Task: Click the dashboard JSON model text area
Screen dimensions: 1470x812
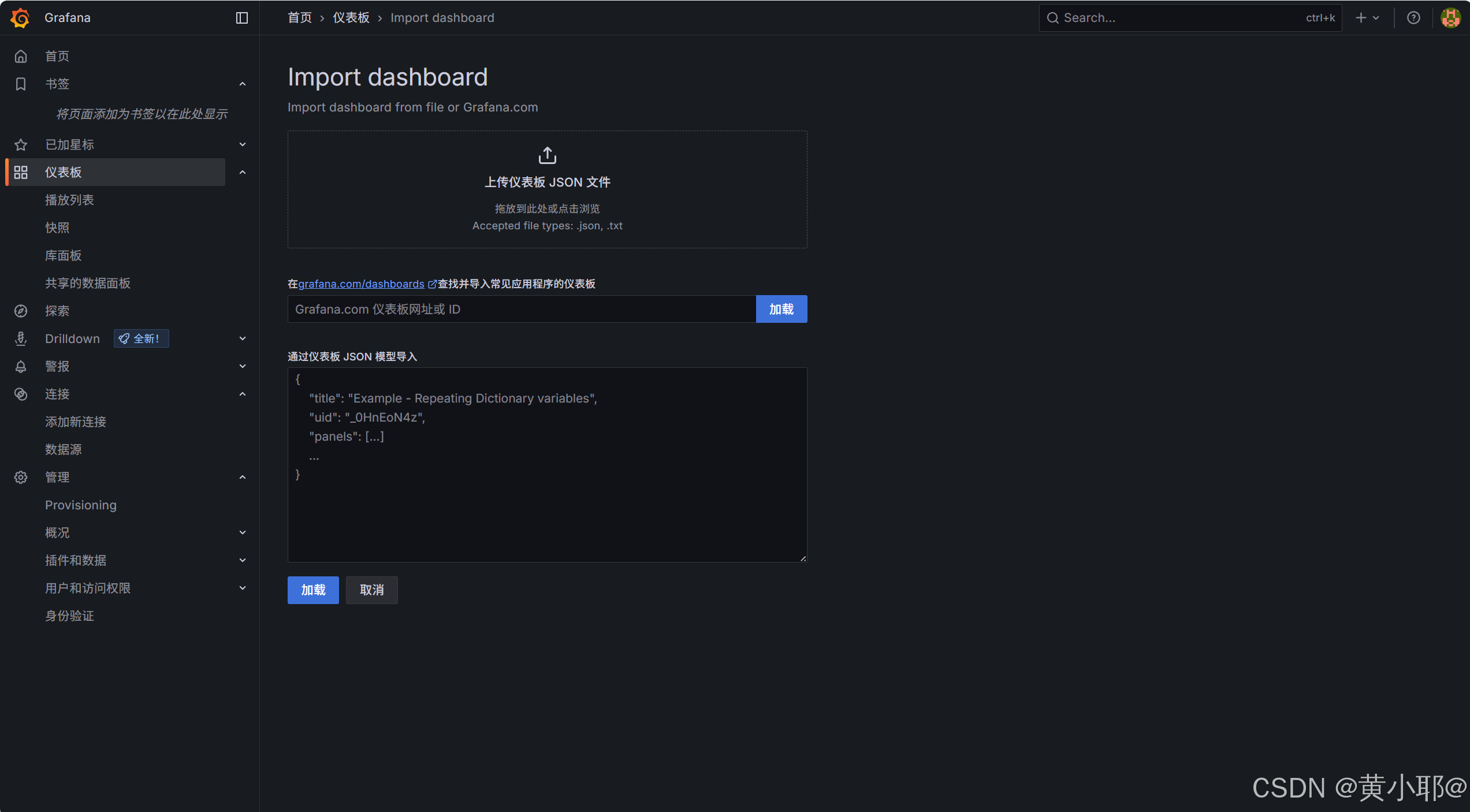Action: coord(547,465)
